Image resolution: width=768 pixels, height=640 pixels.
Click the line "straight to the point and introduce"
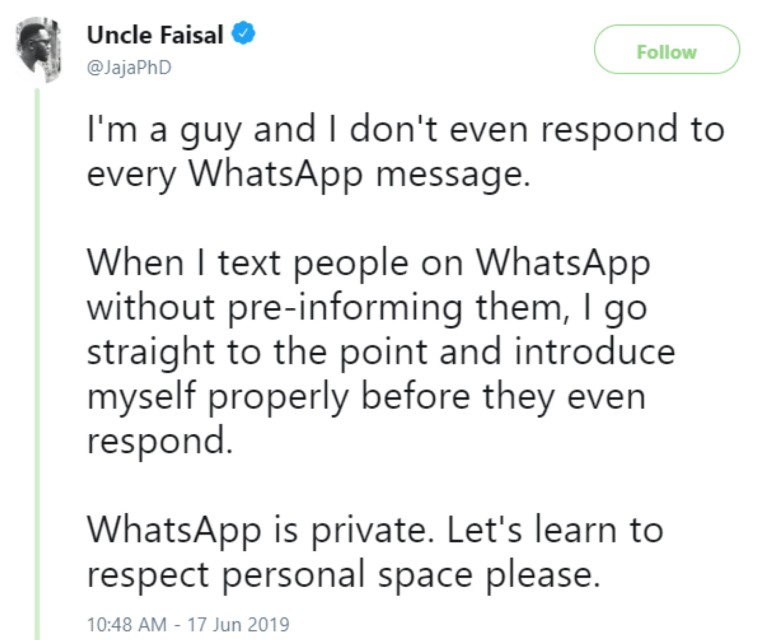pos(381,353)
